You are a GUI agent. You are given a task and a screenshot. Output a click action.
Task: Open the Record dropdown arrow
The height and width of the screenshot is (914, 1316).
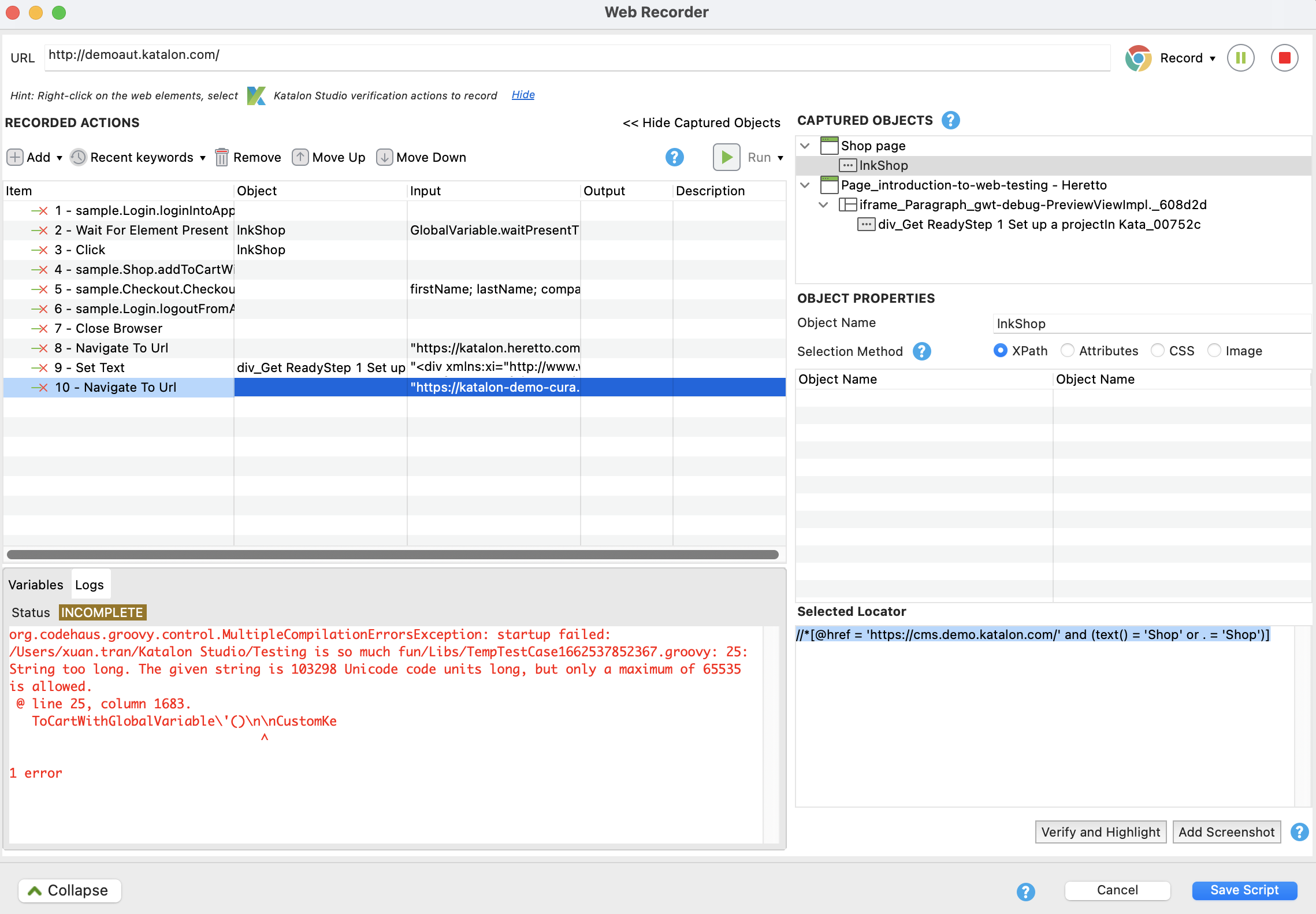coord(1213,58)
